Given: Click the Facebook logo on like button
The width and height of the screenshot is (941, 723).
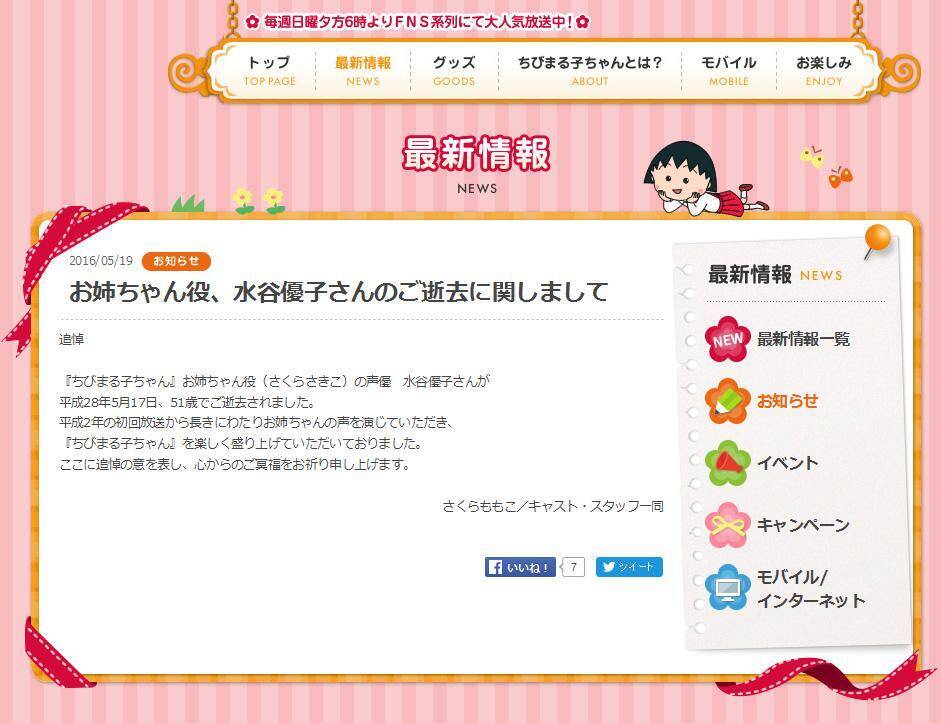Looking at the screenshot, I should tap(495, 567).
